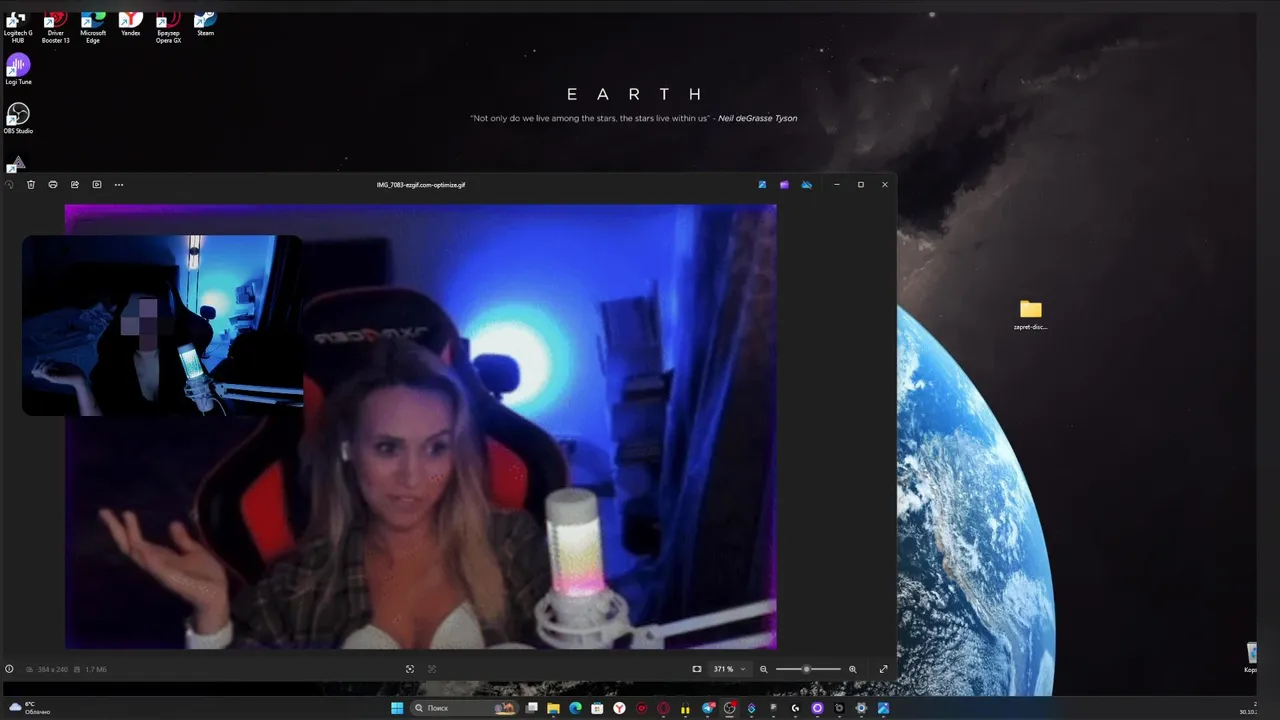Maximize the Photos viewer window
This screenshot has height=720, width=1280.
coord(861,185)
